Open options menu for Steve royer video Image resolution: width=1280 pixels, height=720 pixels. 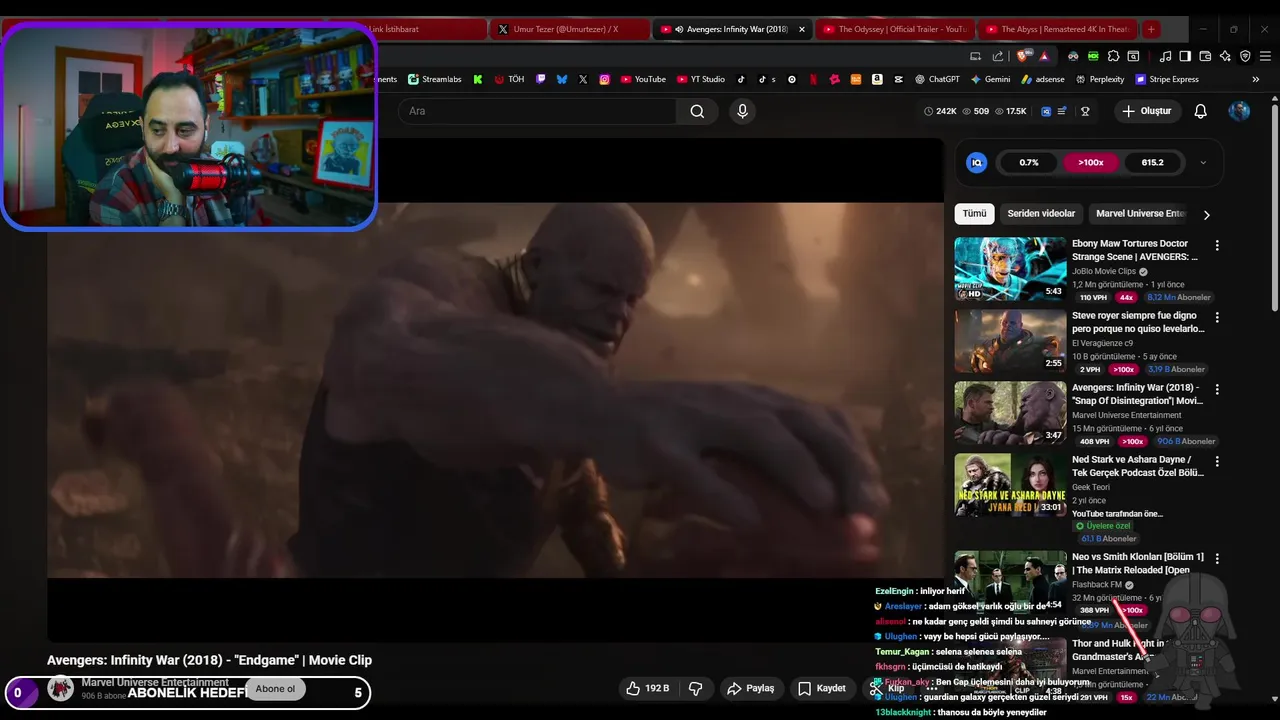tap(1217, 317)
